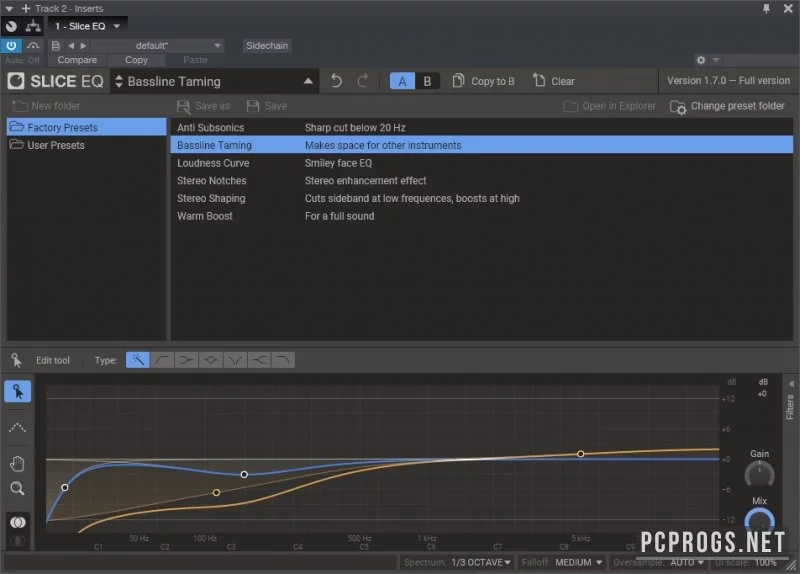The image size is (800, 574).
Task: Select the Anti Subsonics preset
Action: 481,128
